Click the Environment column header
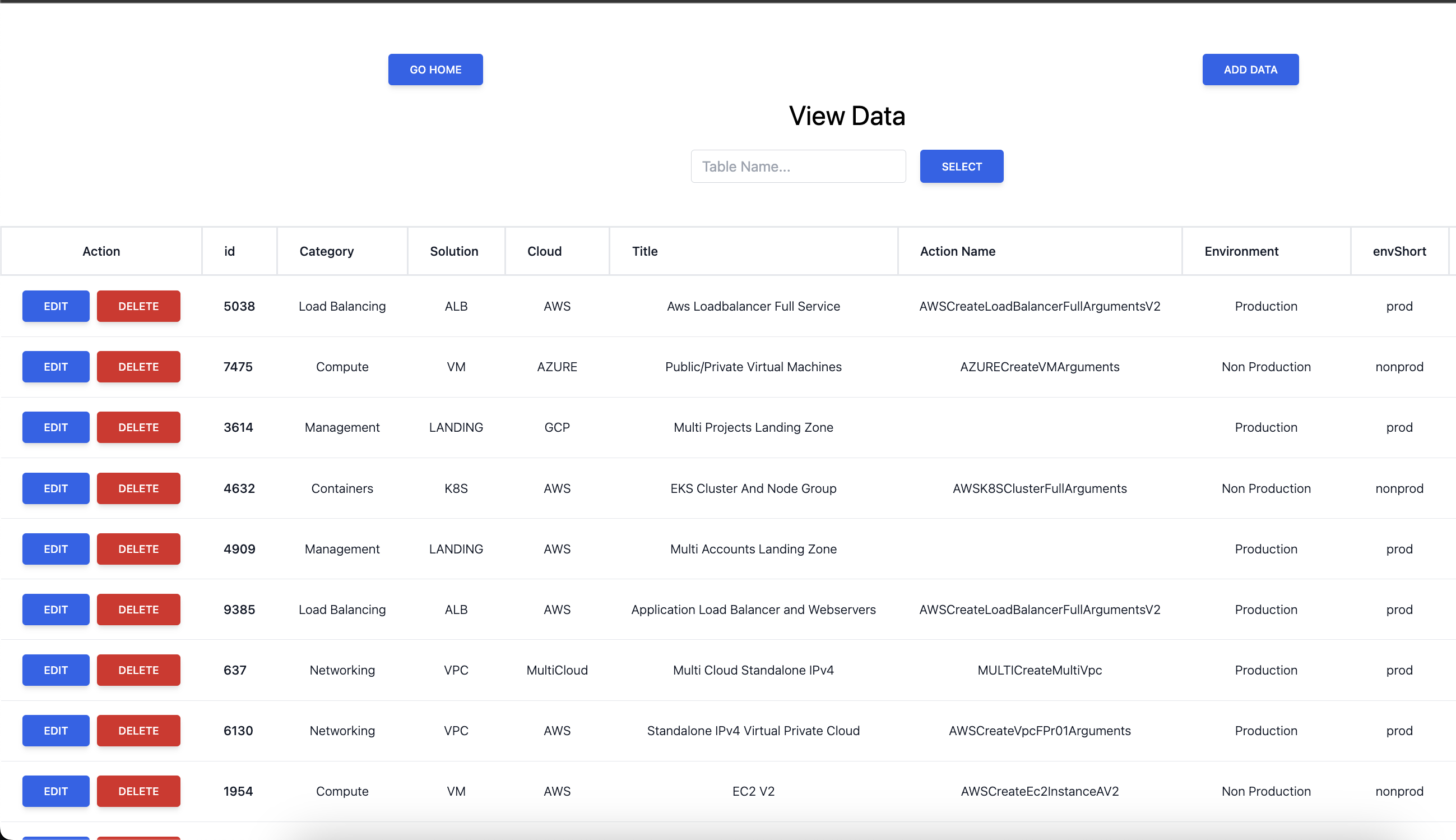Viewport: 1456px width, 840px height. click(1241, 252)
